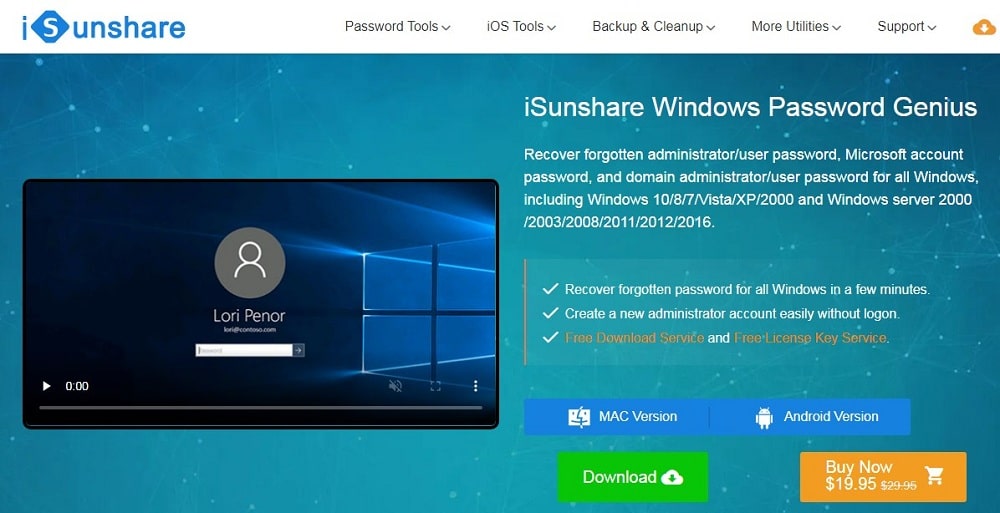Click the shopping cart icon
This screenshot has width=1000, height=513.
(934, 475)
